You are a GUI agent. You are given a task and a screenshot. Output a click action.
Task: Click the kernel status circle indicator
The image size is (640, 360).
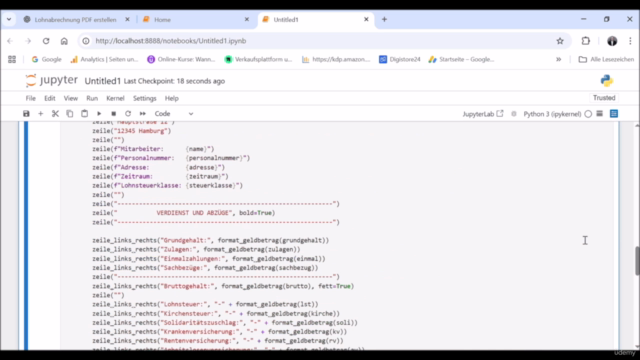(x=588, y=114)
